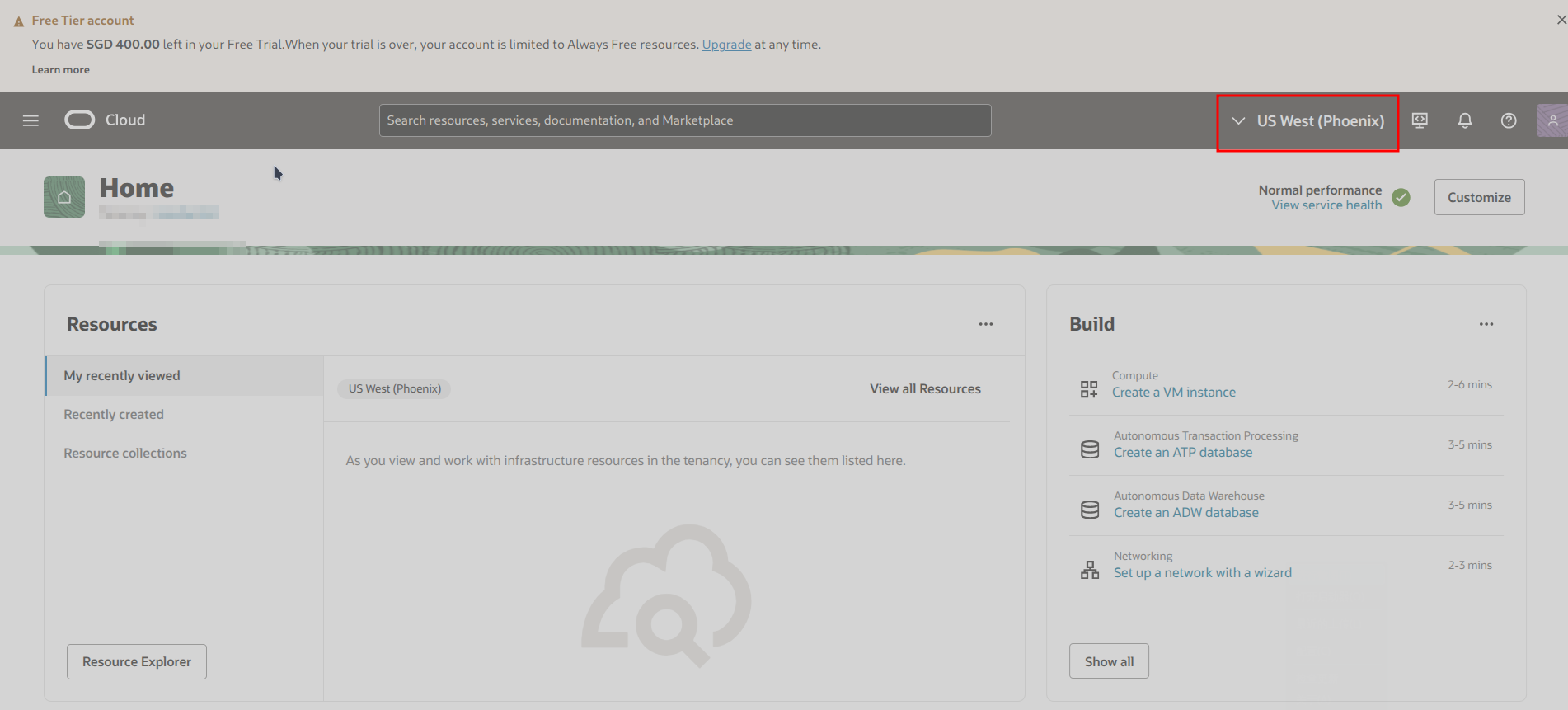Click the Show all button in Build

[x=1109, y=661]
